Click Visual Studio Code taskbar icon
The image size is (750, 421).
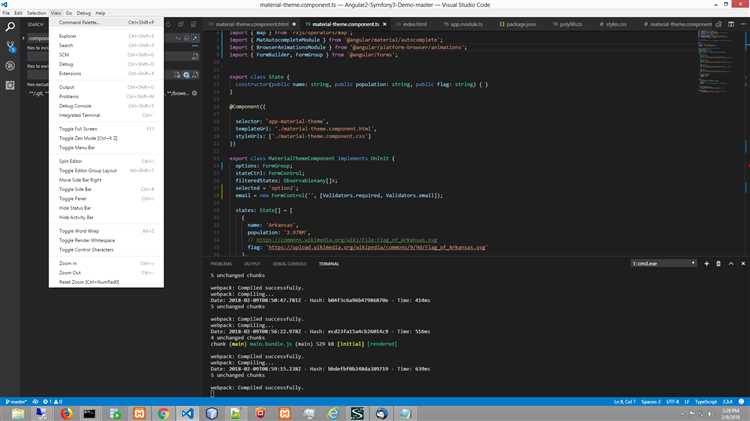tap(187, 413)
